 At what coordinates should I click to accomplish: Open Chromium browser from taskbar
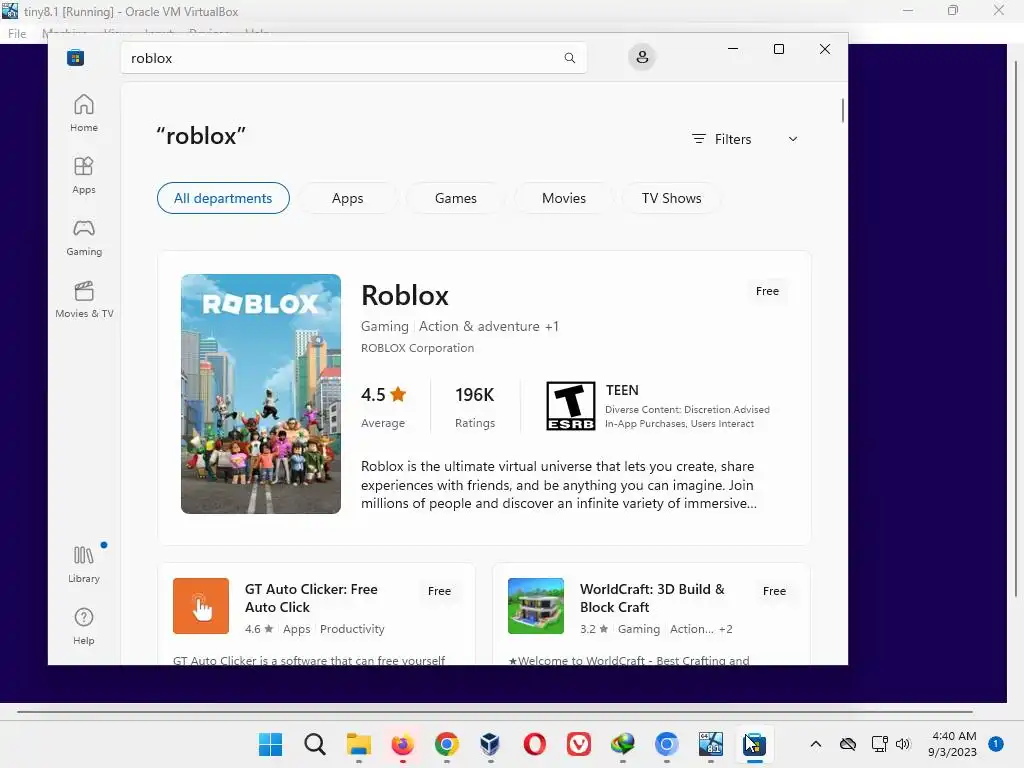[666, 744]
